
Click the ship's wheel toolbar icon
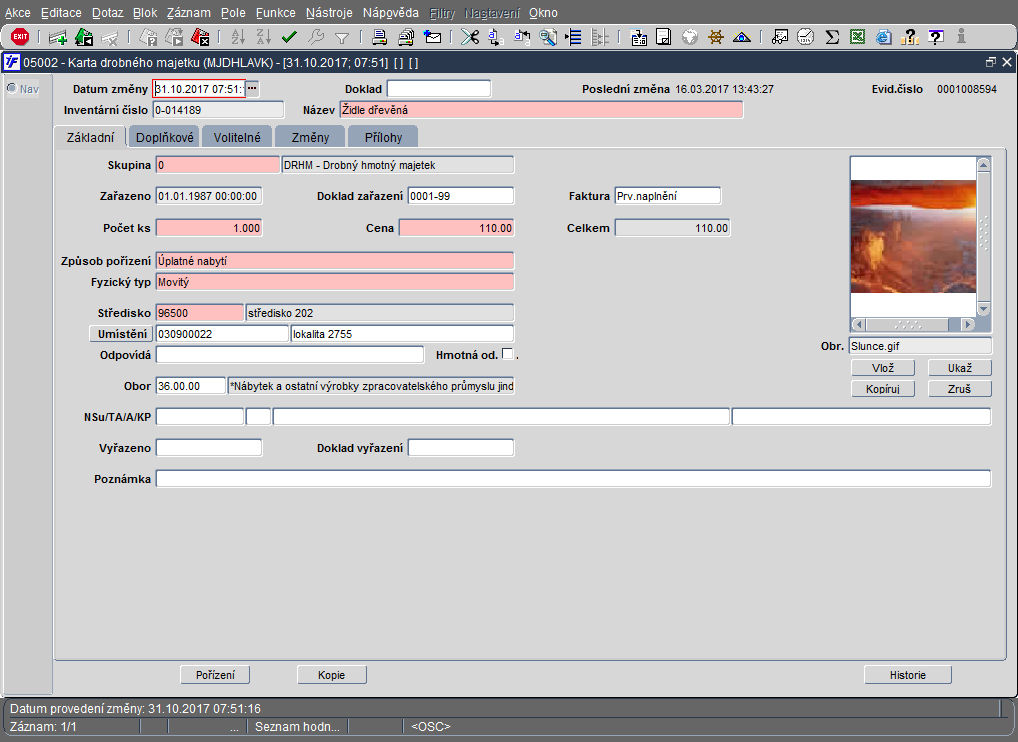point(716,37)
